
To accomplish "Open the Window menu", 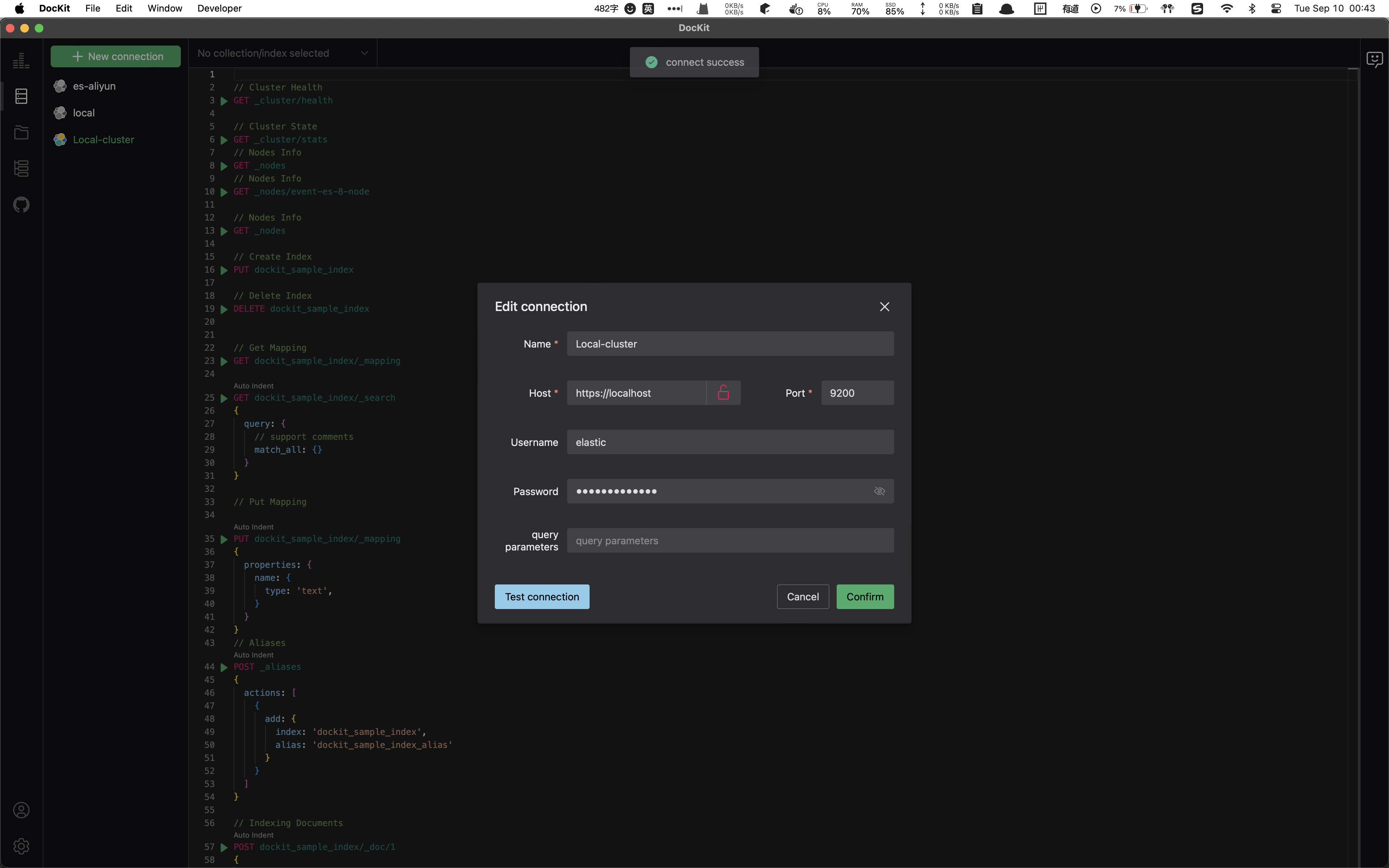I will click(x=165, y=8).
